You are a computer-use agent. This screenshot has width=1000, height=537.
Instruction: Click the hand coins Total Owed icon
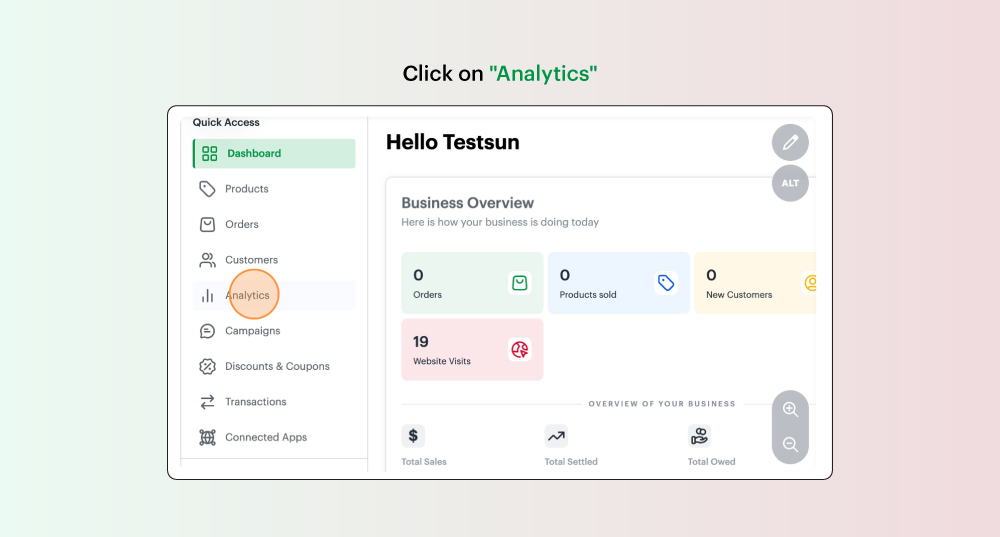(x=700, y=436)
